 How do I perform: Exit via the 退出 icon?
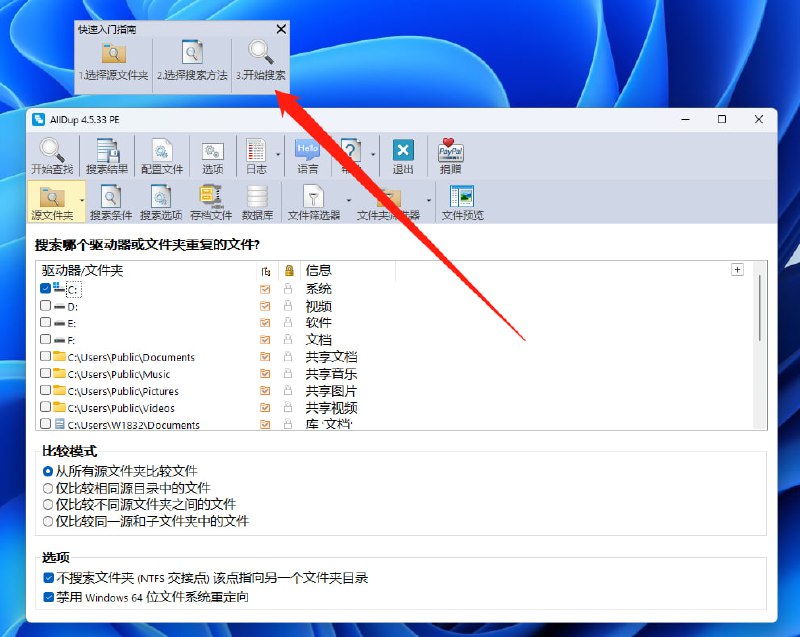tap(403, 153)
